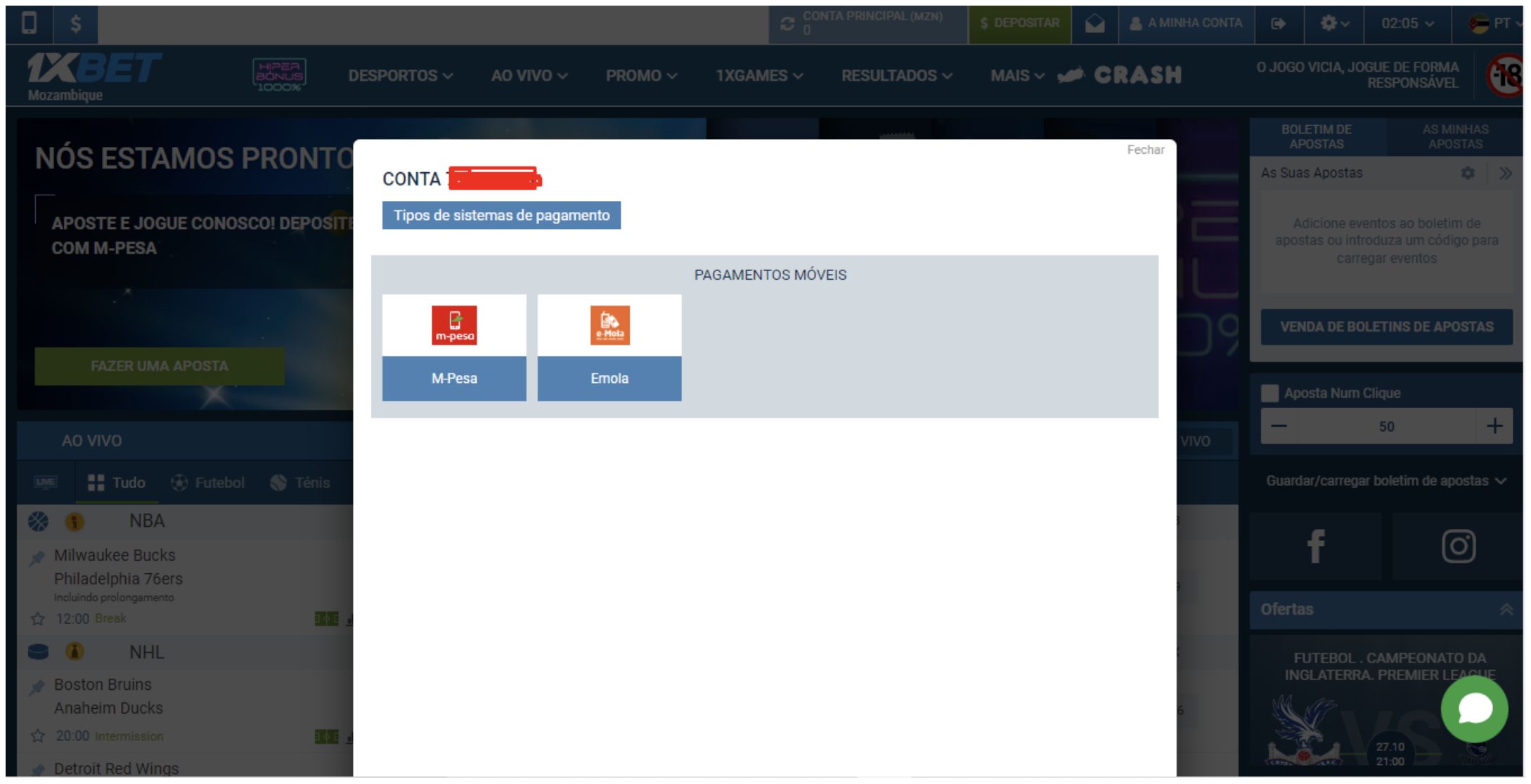Click the 18+ responsible gaming icon
This screenshot has height=784, width=1531.
[x=1506, y=75]
